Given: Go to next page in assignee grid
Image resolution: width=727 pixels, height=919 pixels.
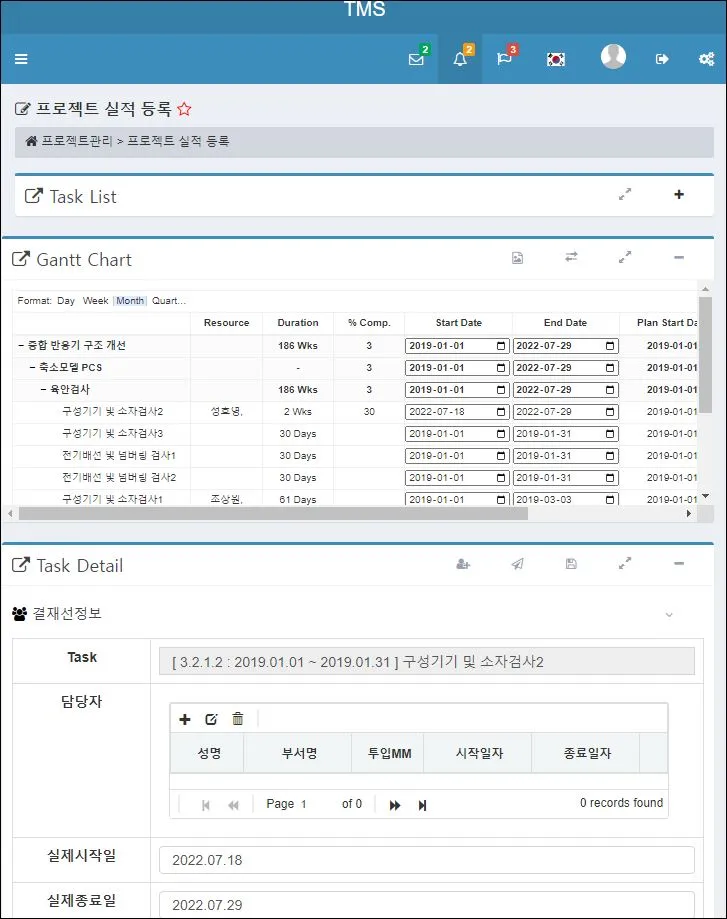Looking at the screenshot, I should 395,805.
